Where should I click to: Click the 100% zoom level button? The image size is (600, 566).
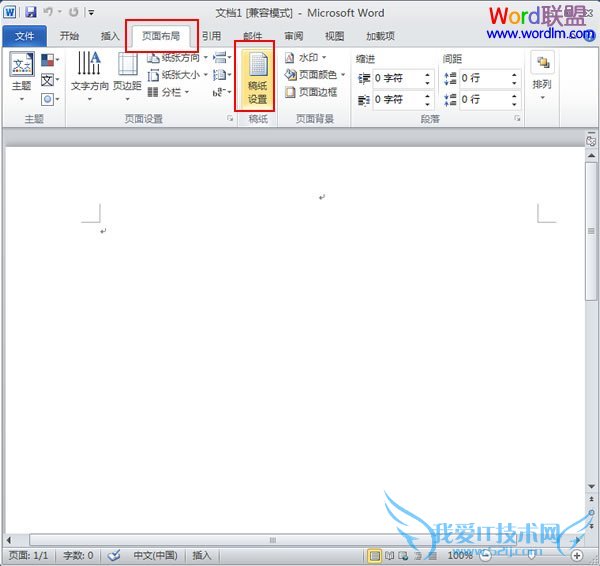point(460,555)
